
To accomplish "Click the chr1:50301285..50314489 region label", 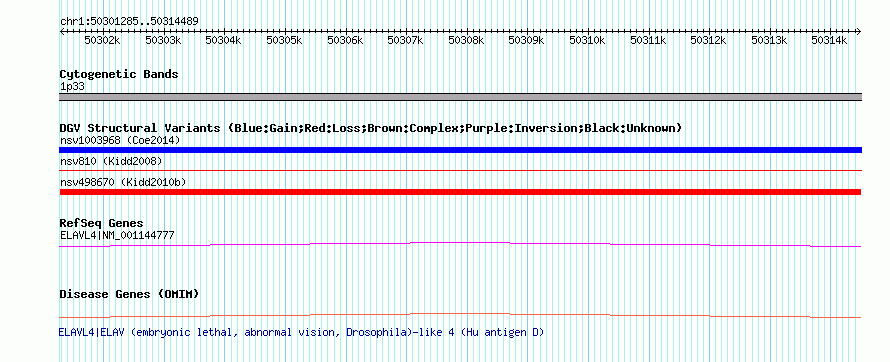I will tap(129, 22).
